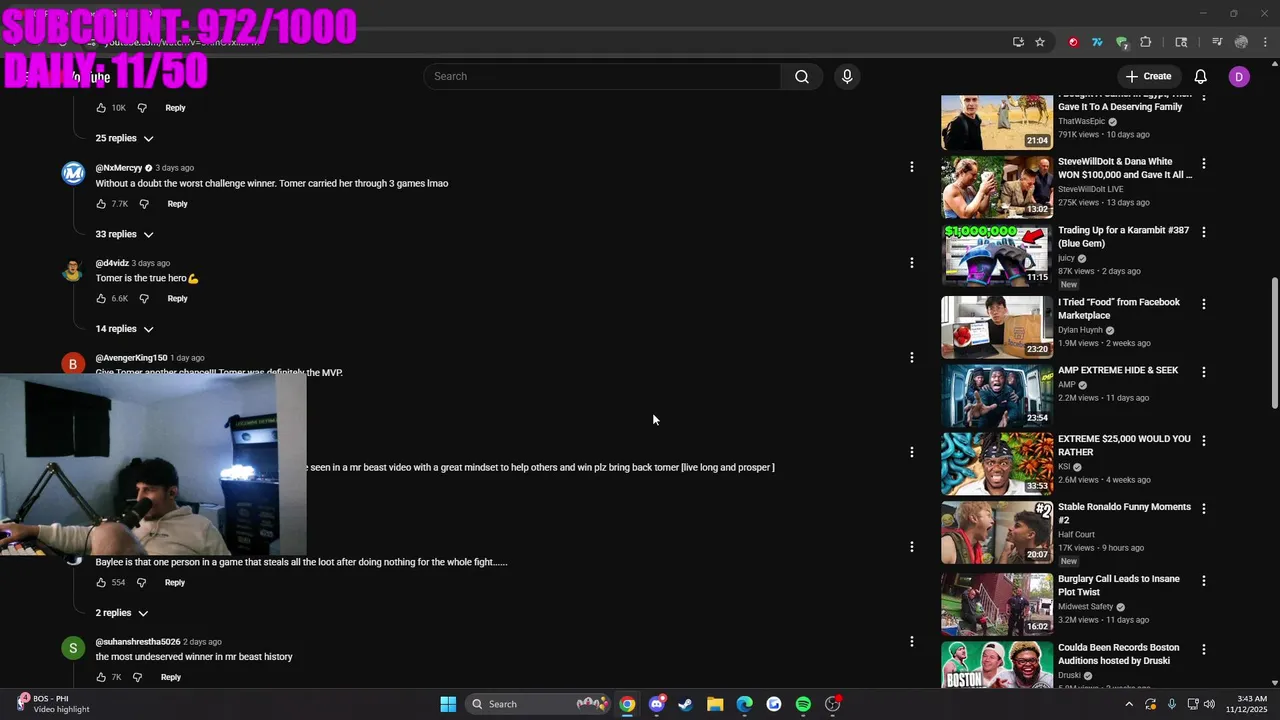Open the Chrome profile avatar
This screenshot has height=720, width=1280.
(1241, 42)
